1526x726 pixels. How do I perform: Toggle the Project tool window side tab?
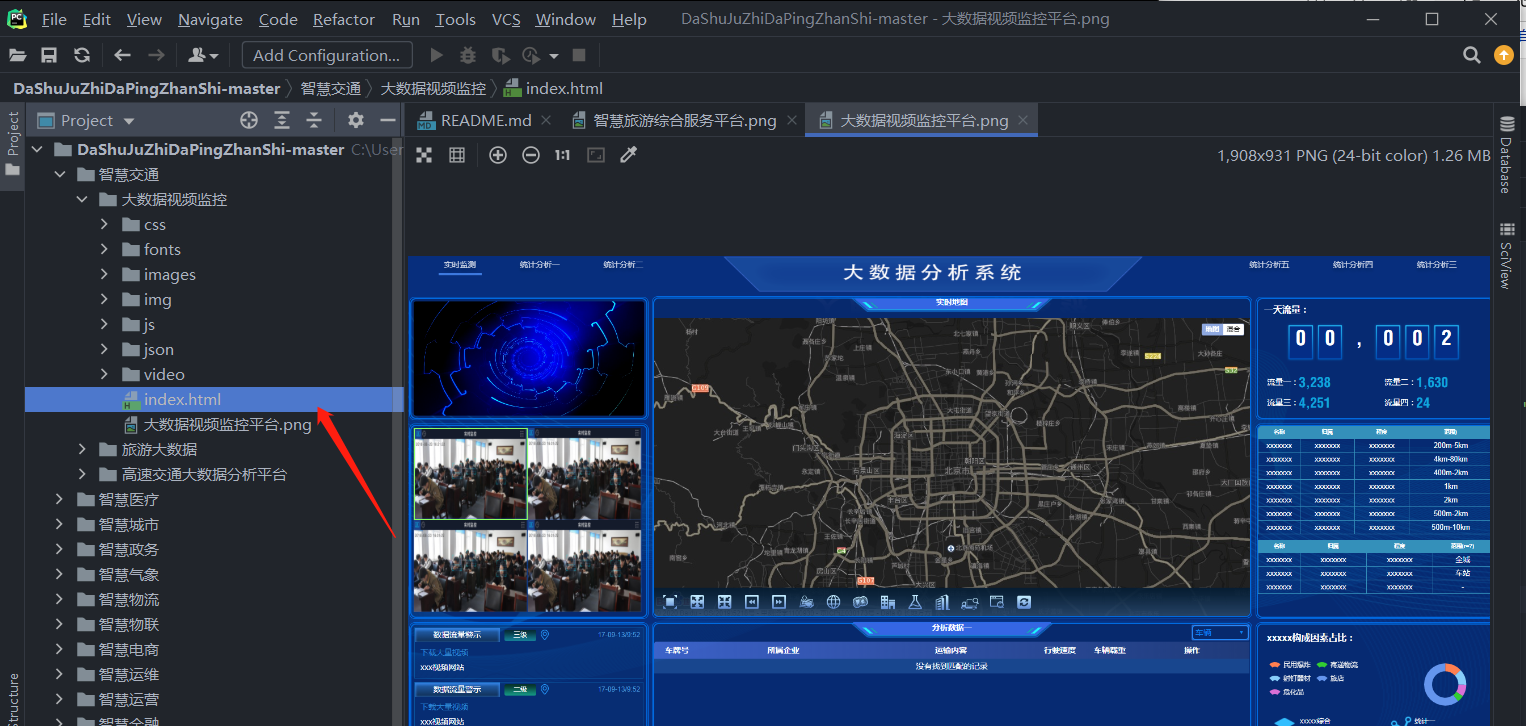(x=12, y=143)
